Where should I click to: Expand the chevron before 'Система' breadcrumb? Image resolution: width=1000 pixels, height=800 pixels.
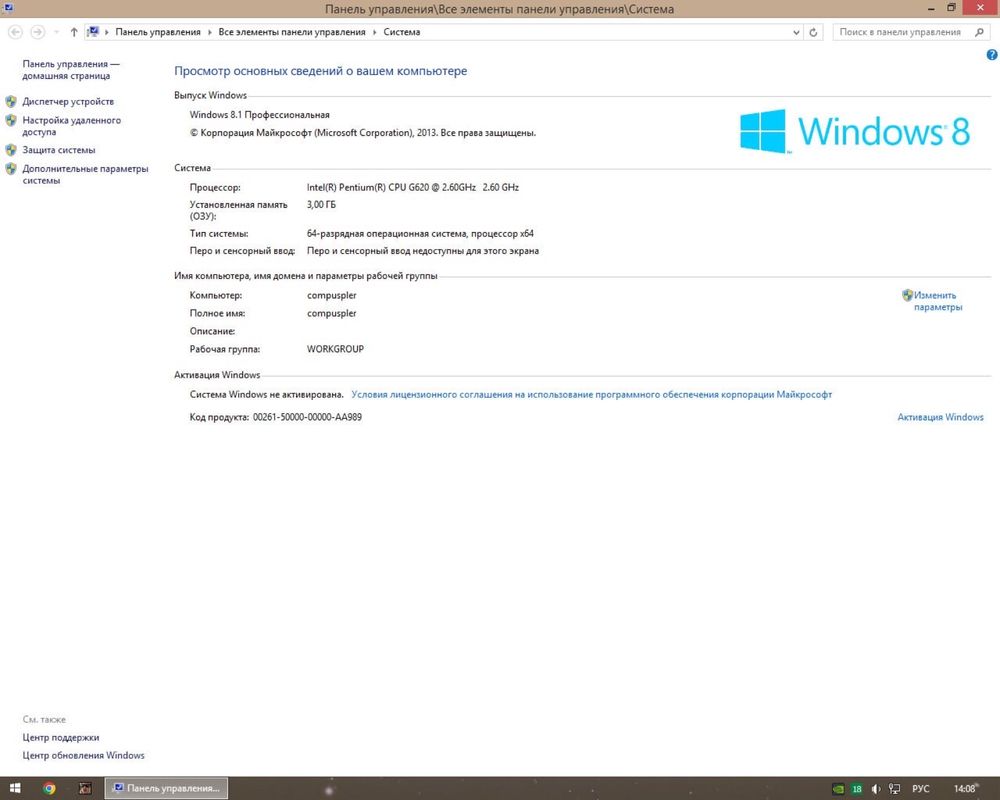375,32
